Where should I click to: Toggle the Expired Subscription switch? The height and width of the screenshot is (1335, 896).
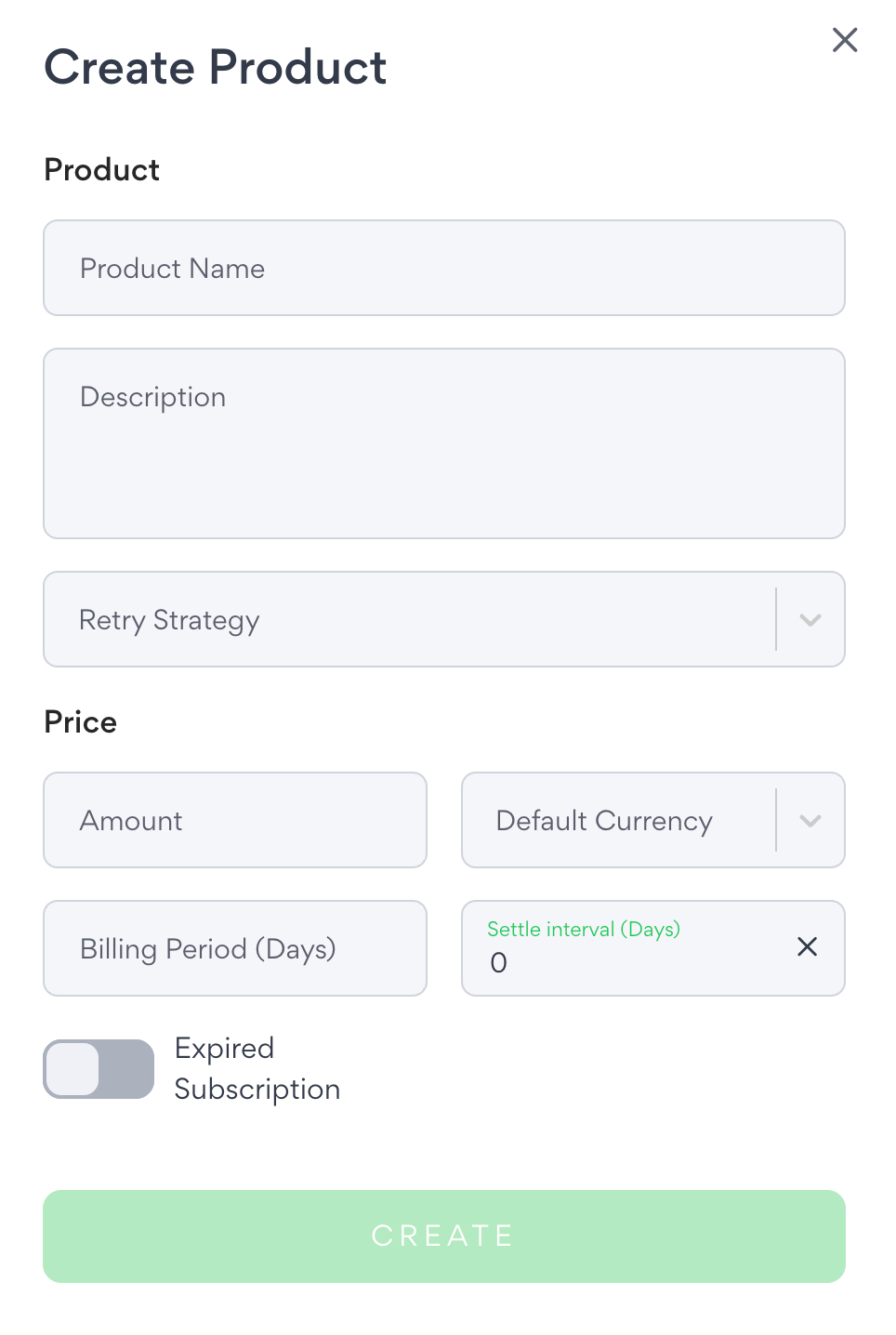[x=99, y=1069]
